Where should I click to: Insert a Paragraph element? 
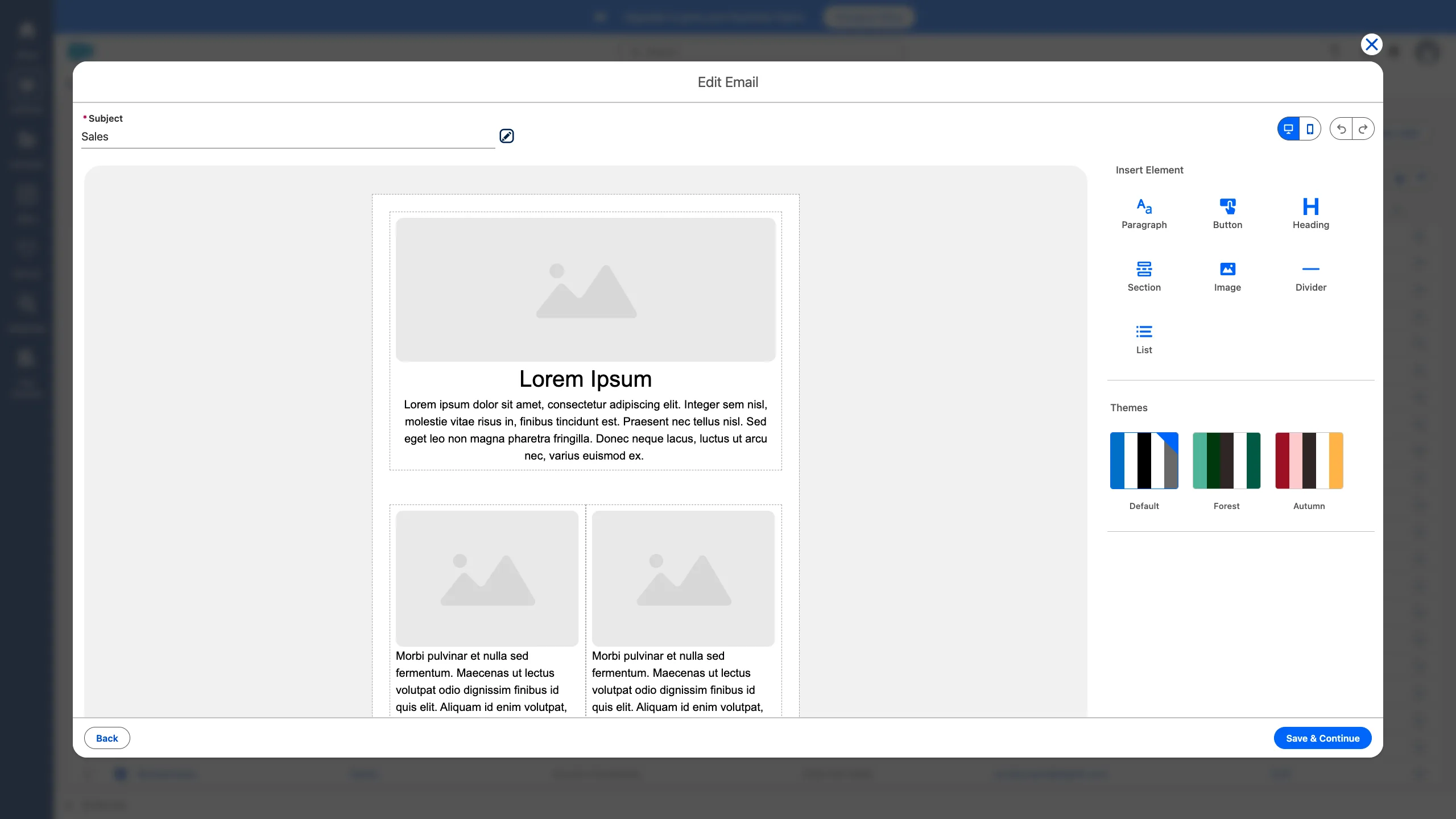(1144, 213)
